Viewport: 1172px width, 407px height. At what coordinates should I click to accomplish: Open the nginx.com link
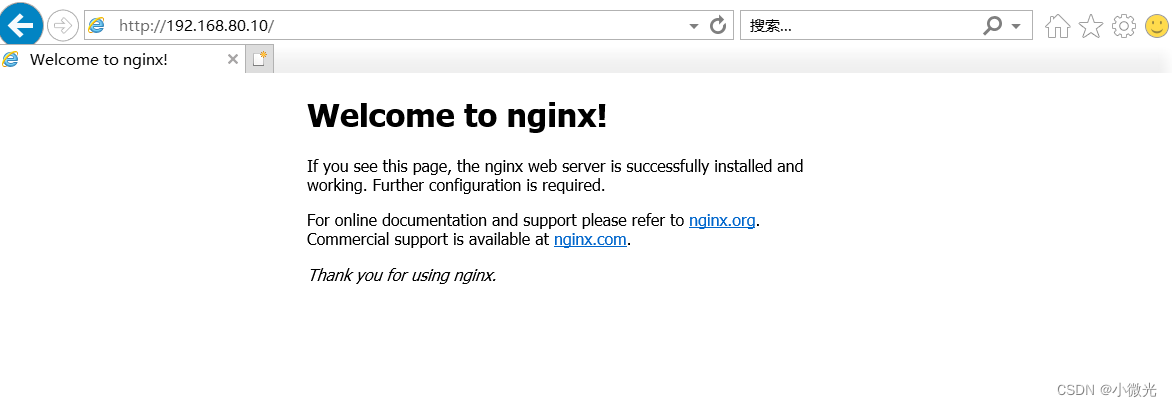(x=590, y=240)
